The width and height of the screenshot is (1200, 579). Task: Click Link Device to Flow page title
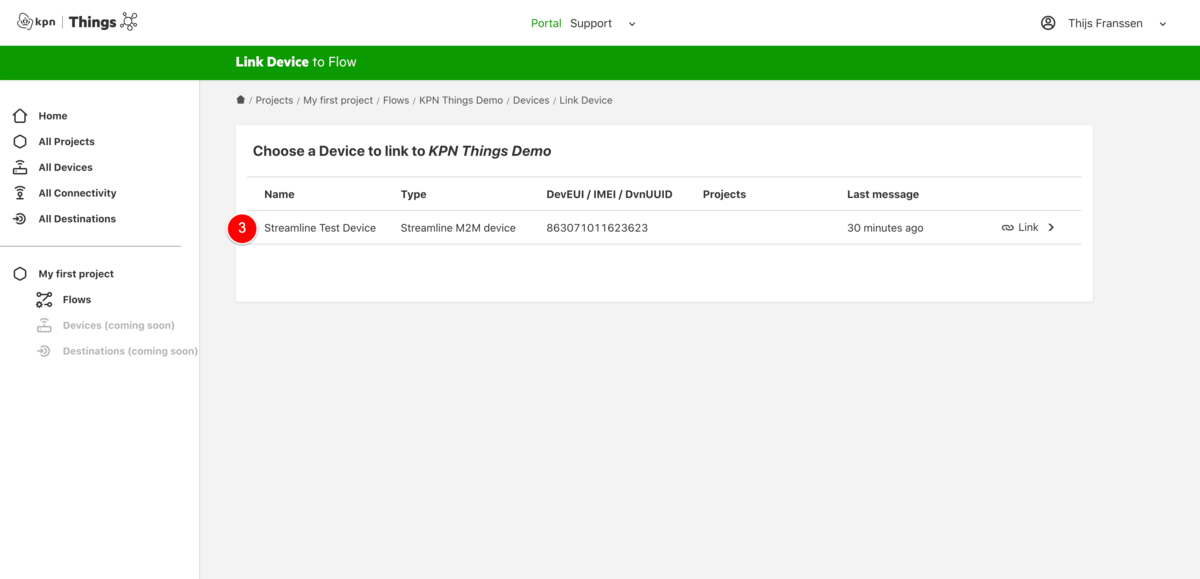pos(296,62)
